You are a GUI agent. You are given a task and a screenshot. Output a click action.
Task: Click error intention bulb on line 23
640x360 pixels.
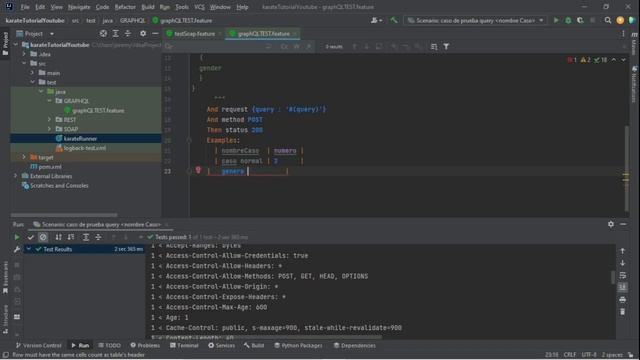click(x=198, y=170)
